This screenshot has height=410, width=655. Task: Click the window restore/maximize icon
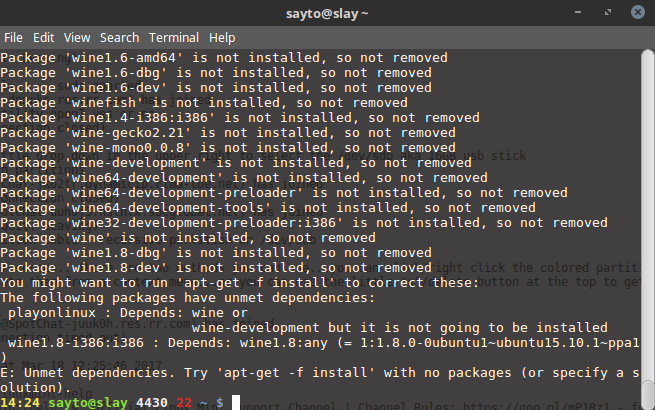[x=608, y=12]
